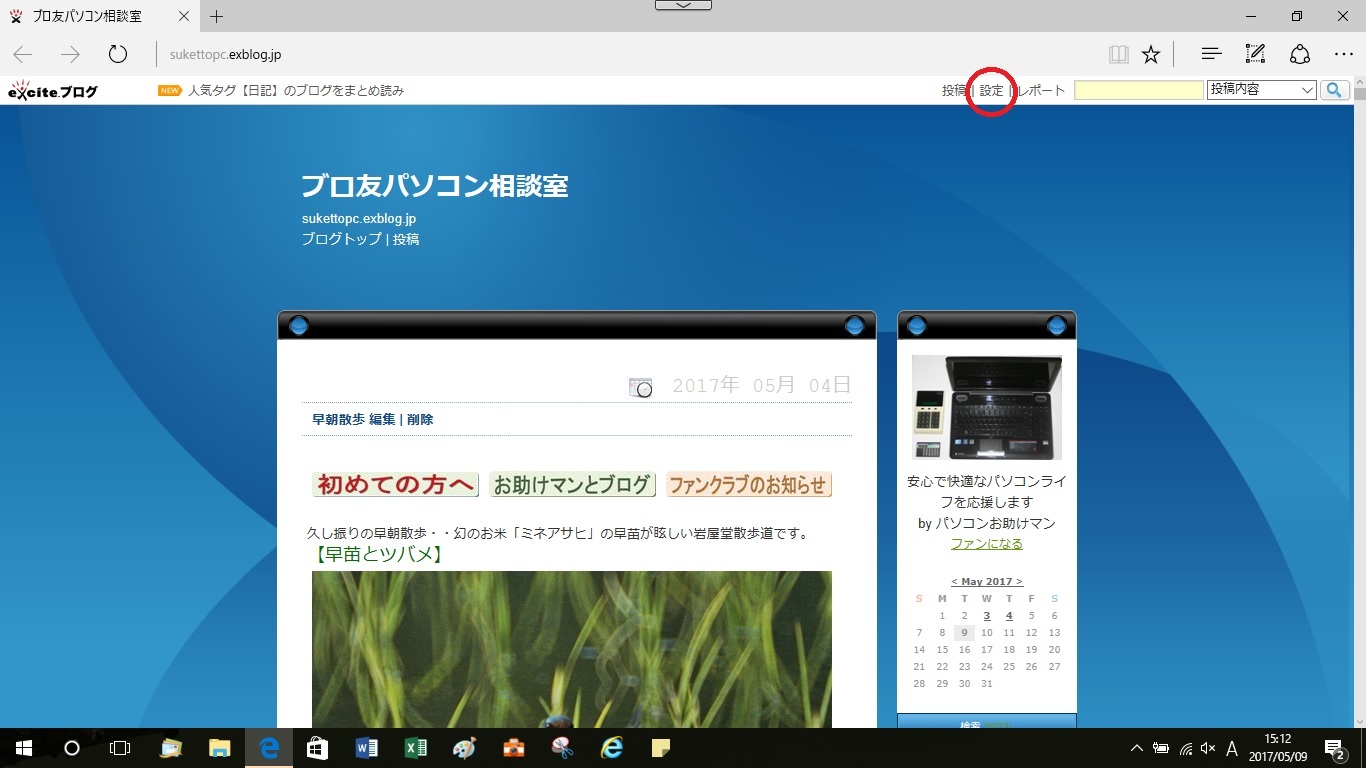Click the laptop and calculator profile image
Image resolution: width=1366 pixels, height=768 pixels.
coord(987,407)
